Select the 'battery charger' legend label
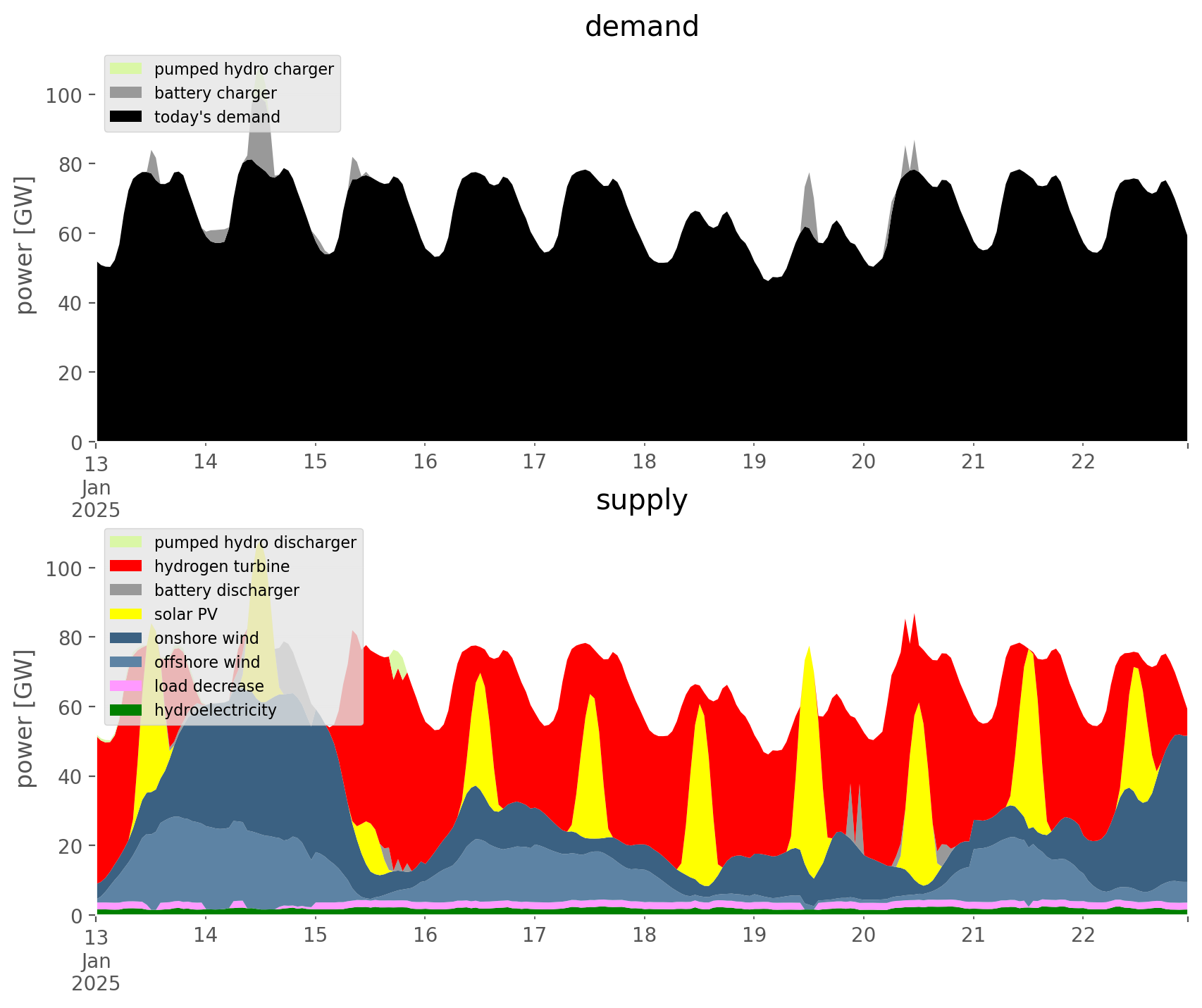The width and height of the screenshot is (1202, 1008). (216, 94)
